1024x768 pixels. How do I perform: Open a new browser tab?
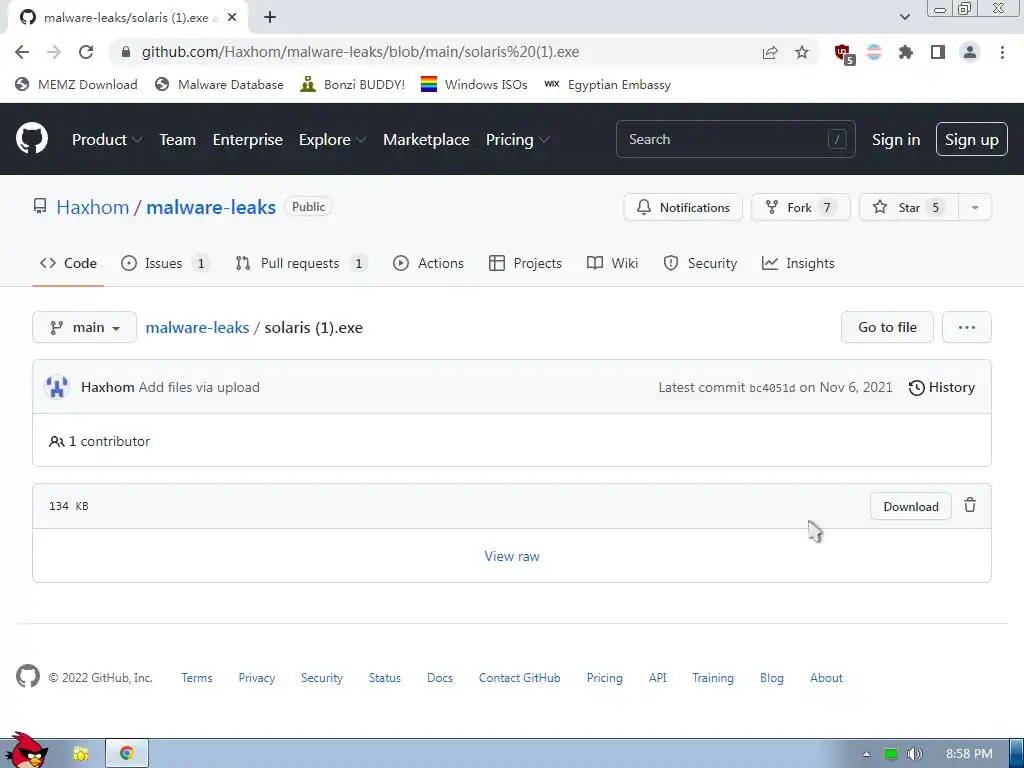point(270,18)
